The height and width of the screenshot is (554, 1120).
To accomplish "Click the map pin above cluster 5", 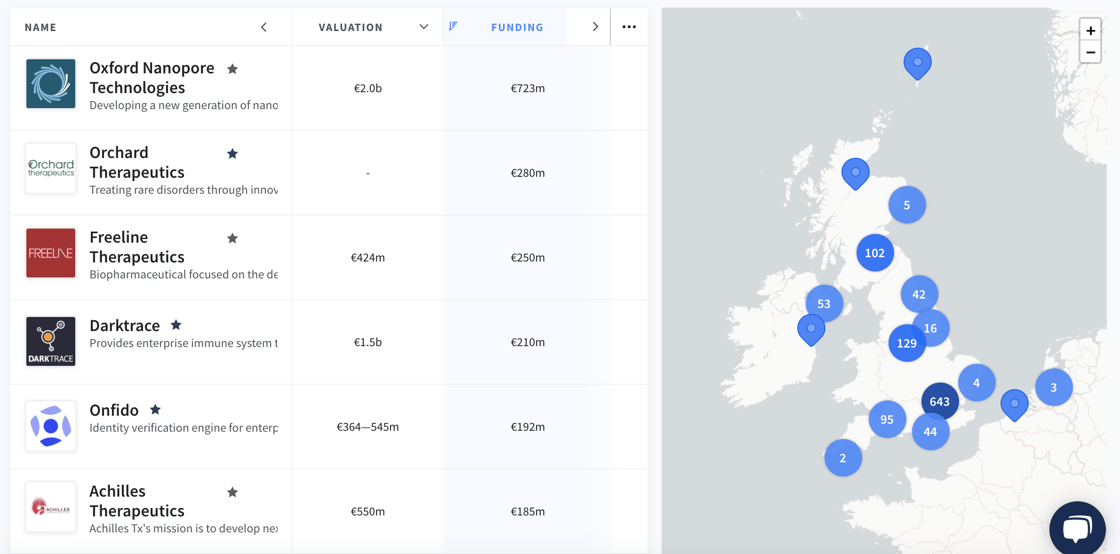I will click(855, 173).
